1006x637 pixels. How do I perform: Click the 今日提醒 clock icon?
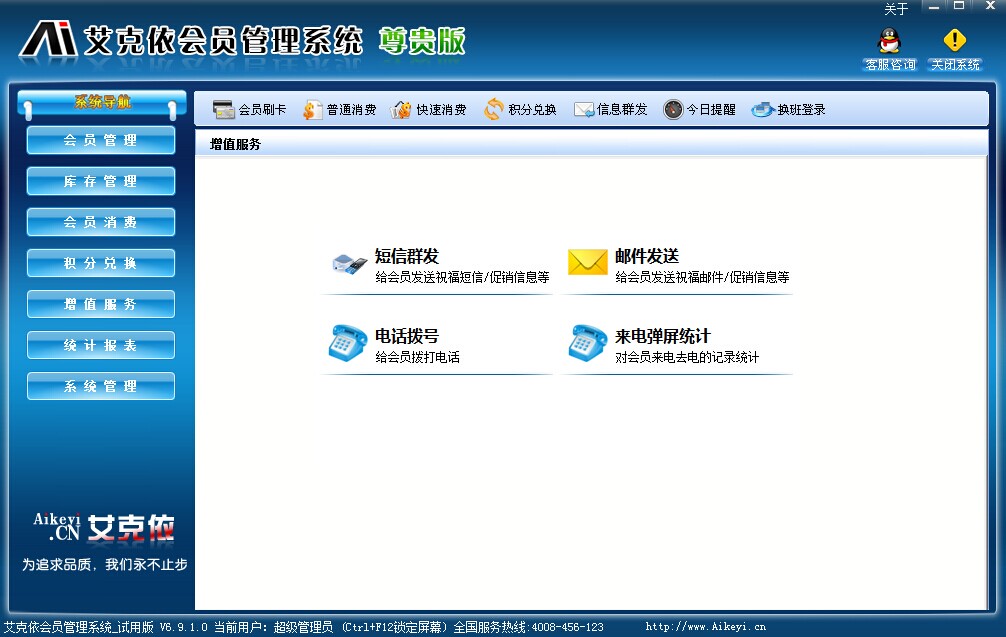pyautogui.click(x=673, y=110)
